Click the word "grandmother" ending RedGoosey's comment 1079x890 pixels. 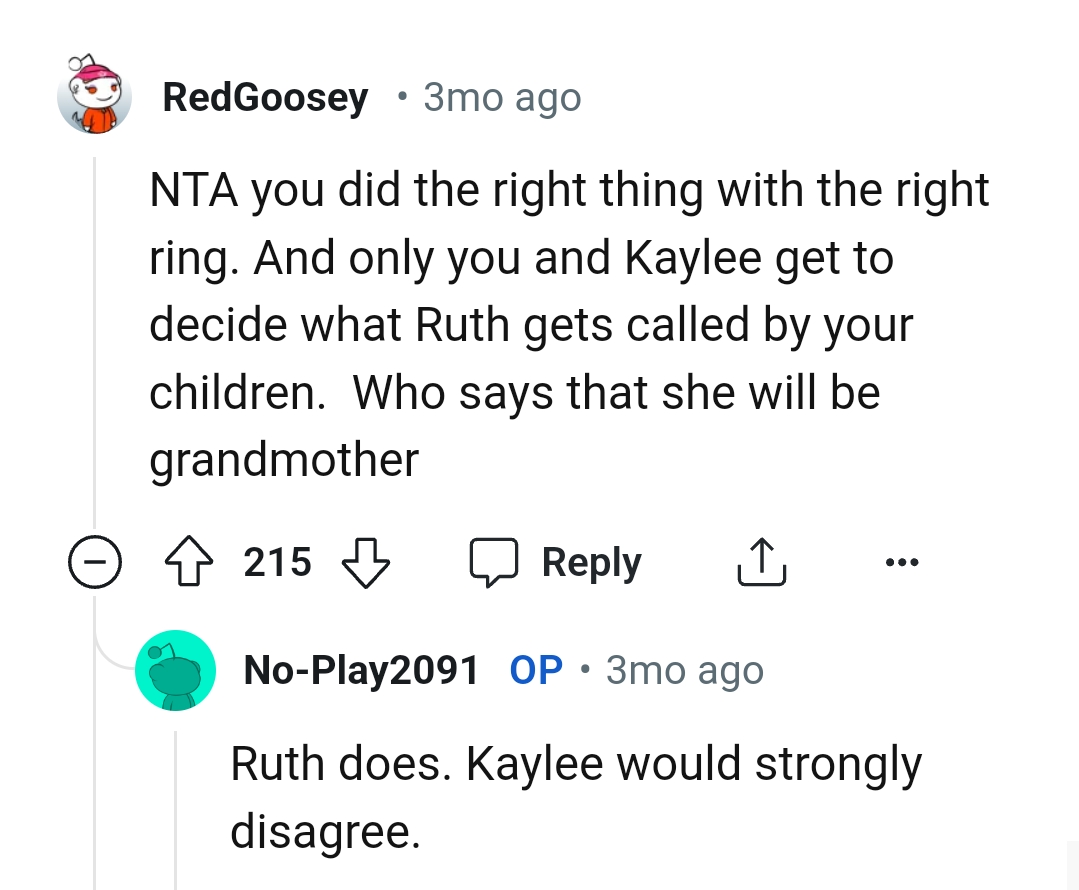(284, 460)
